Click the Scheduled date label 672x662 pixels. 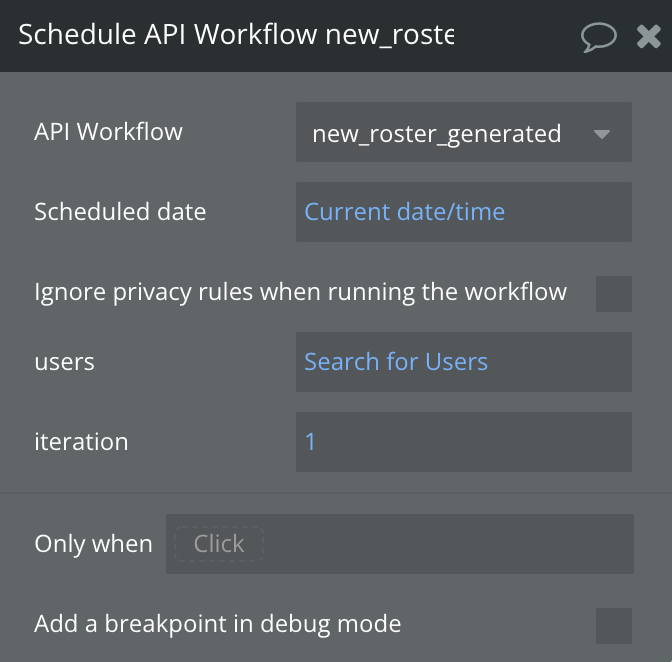pos(120,212)
